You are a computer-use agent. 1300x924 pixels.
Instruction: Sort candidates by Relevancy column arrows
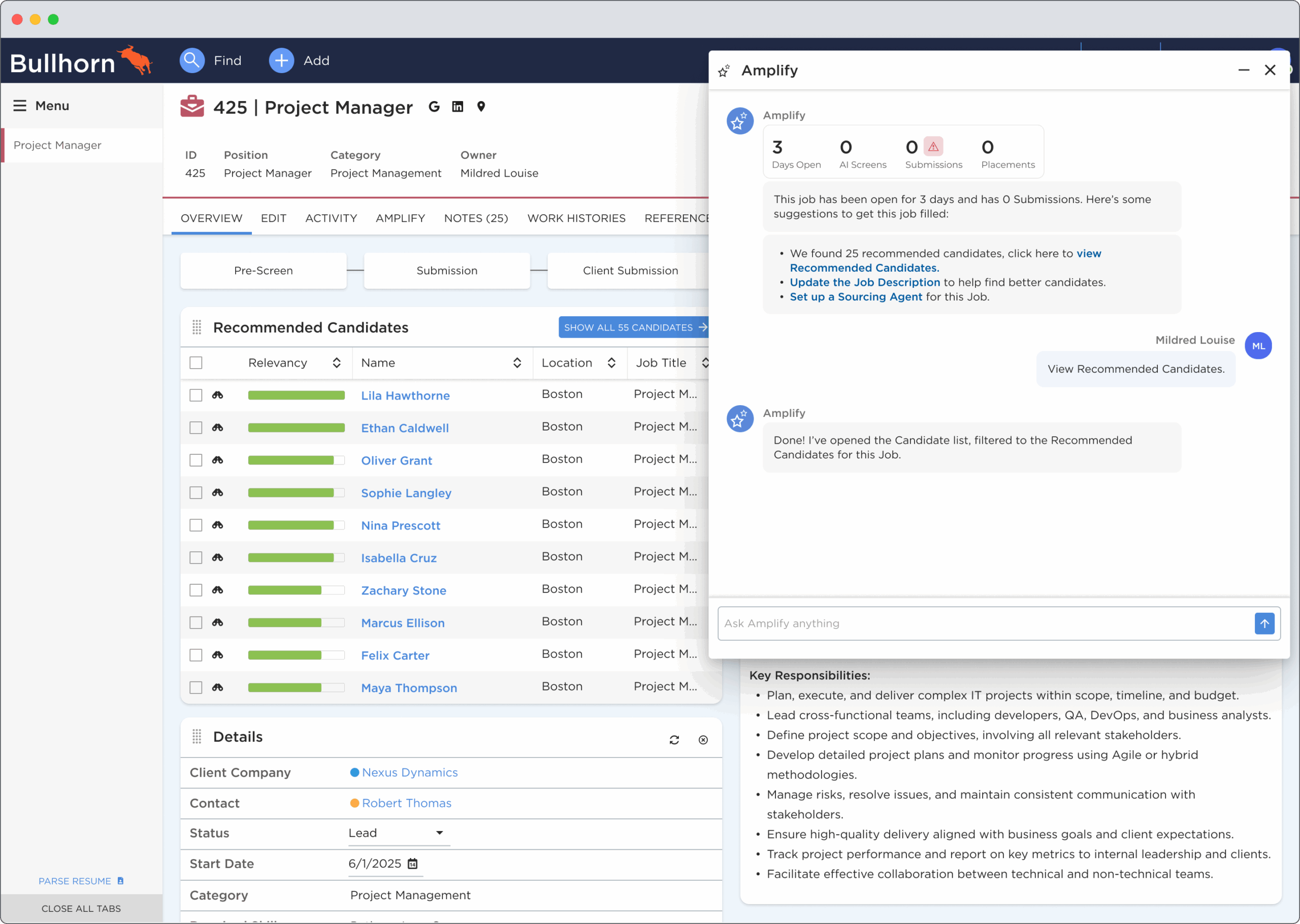(x=336, y=362)
